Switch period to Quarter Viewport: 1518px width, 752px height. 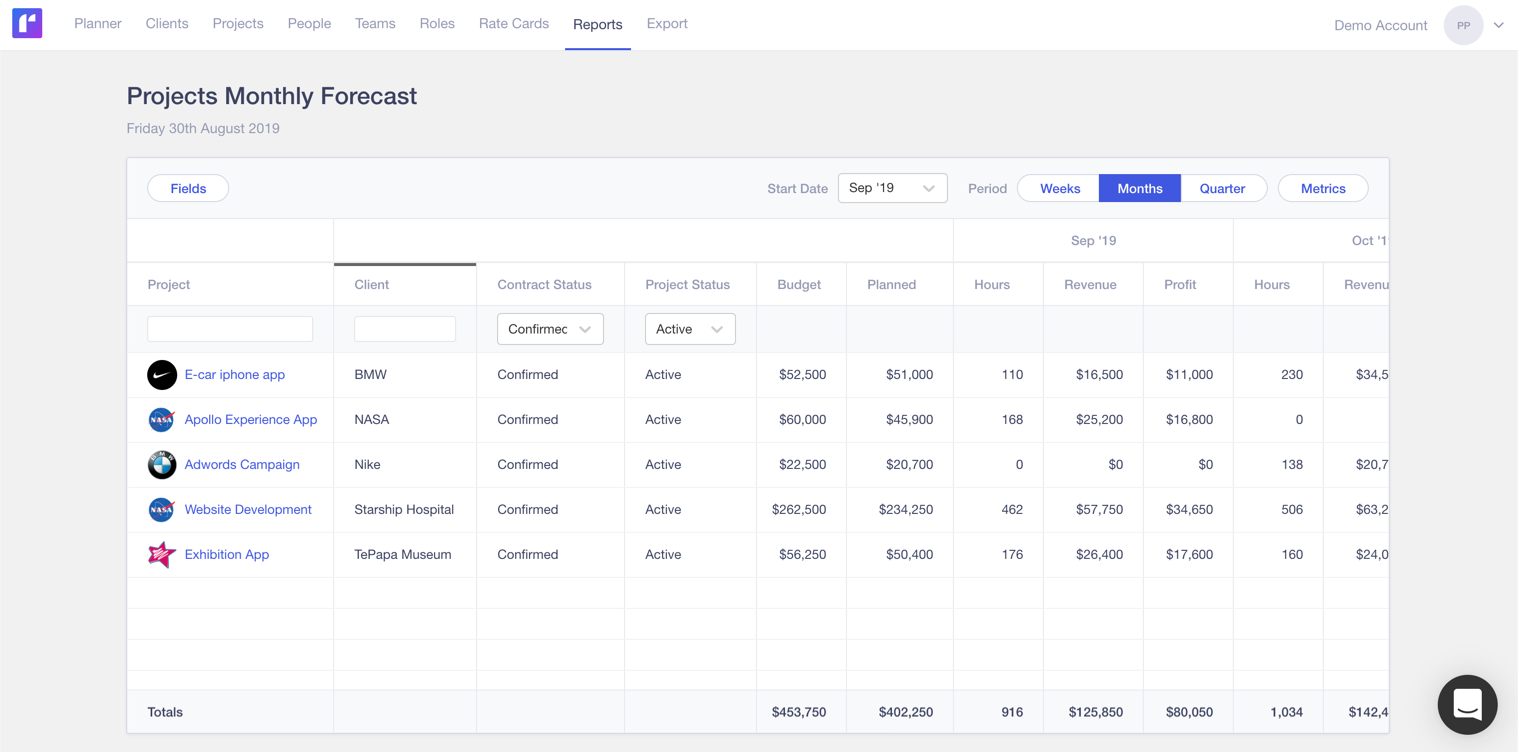1222,188
